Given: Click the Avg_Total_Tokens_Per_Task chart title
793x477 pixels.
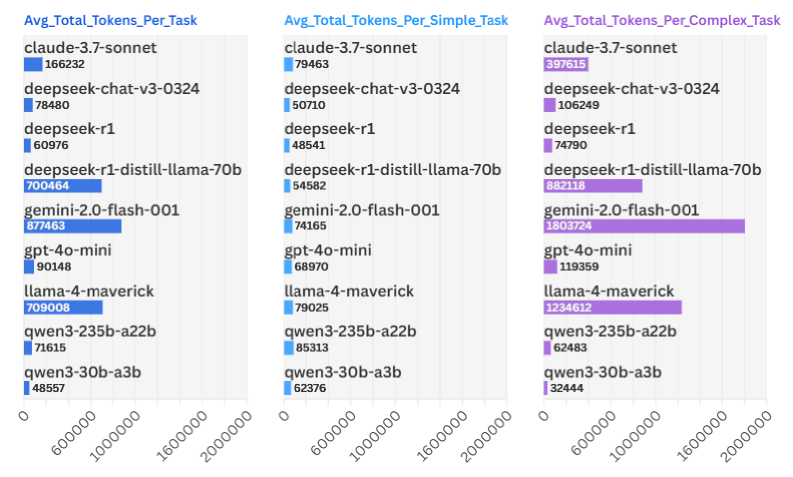Looking at the screenshot, I should [103, 20].
